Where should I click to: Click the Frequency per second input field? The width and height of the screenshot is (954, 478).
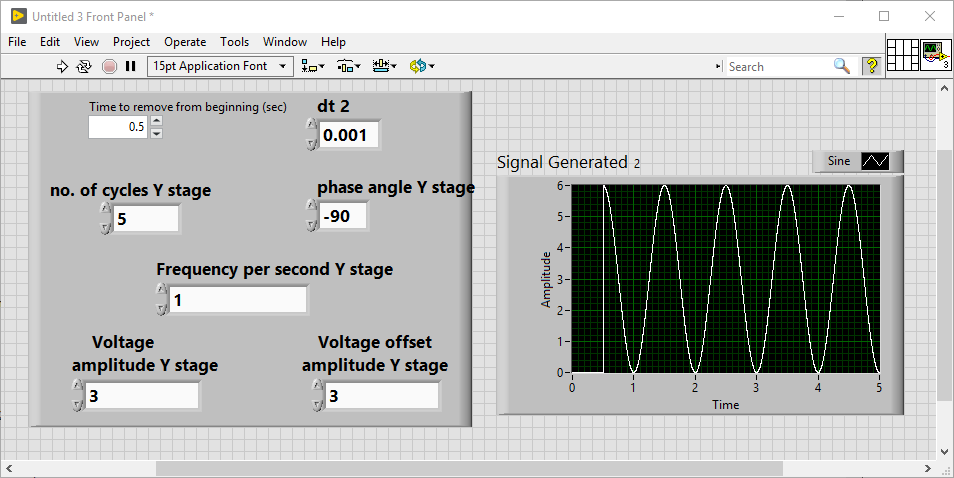pyautogui.click(x=238, y=300)
